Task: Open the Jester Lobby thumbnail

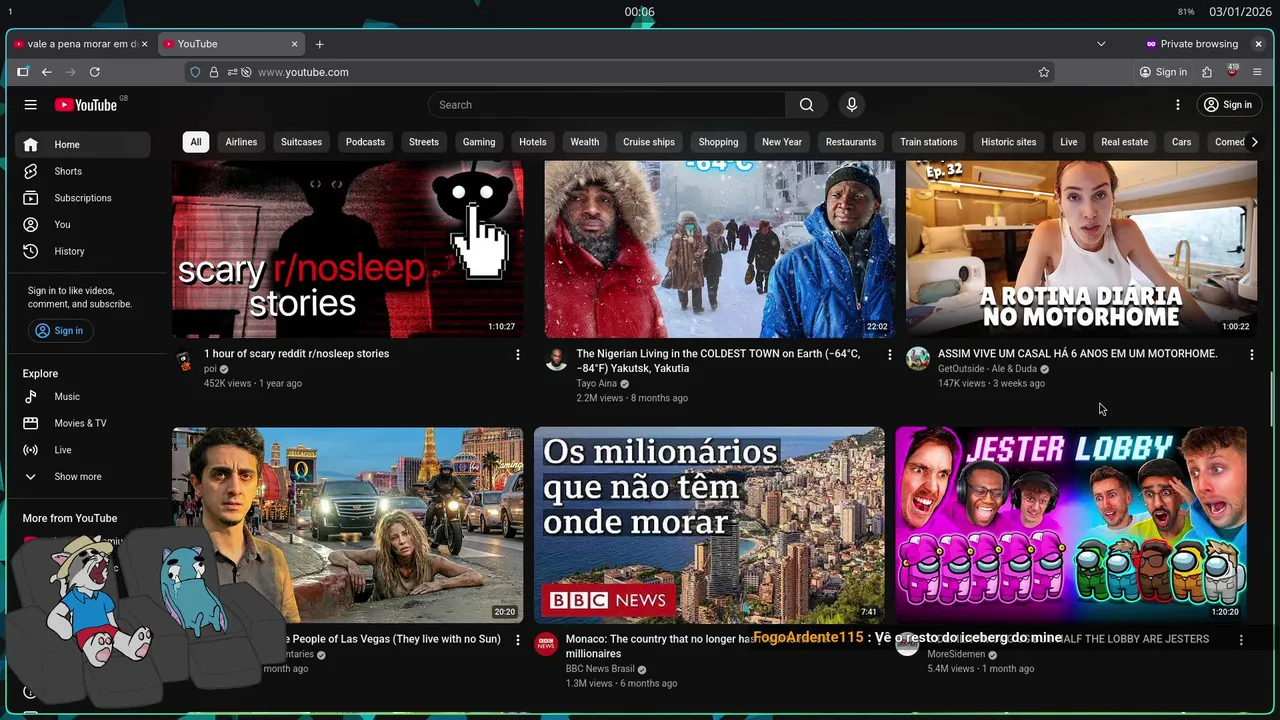Action: [1071, 525]
